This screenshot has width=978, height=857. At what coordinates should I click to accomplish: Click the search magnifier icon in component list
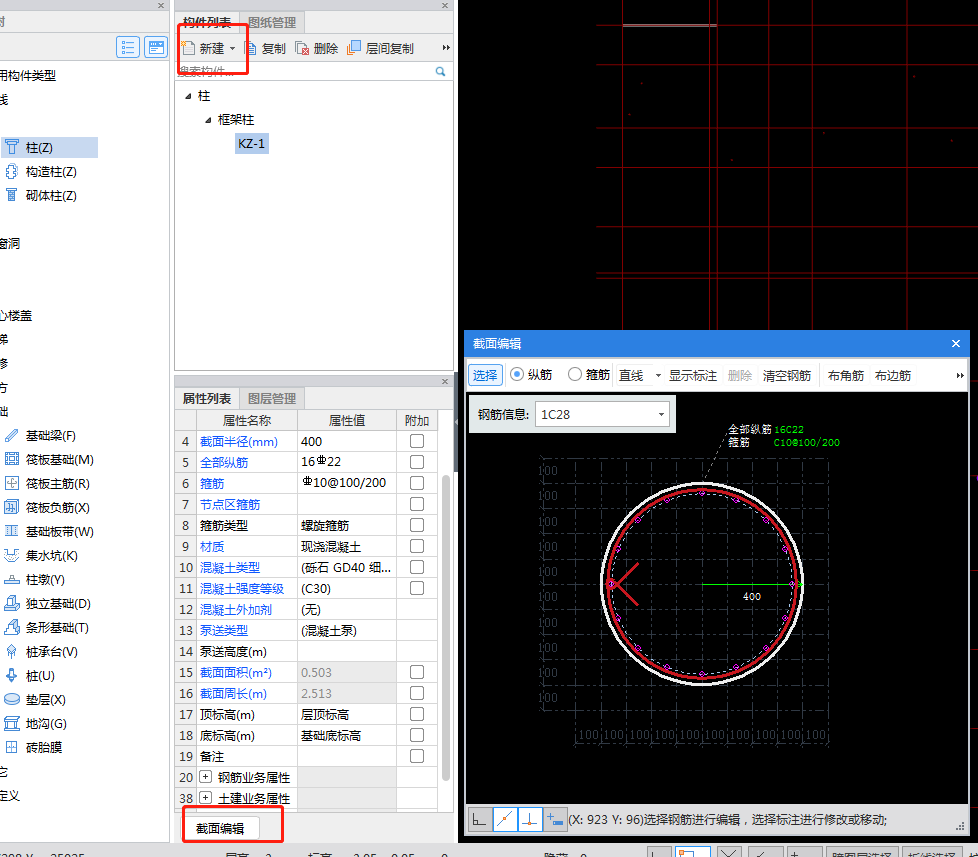pyautogui.click(x=440, y=72)
